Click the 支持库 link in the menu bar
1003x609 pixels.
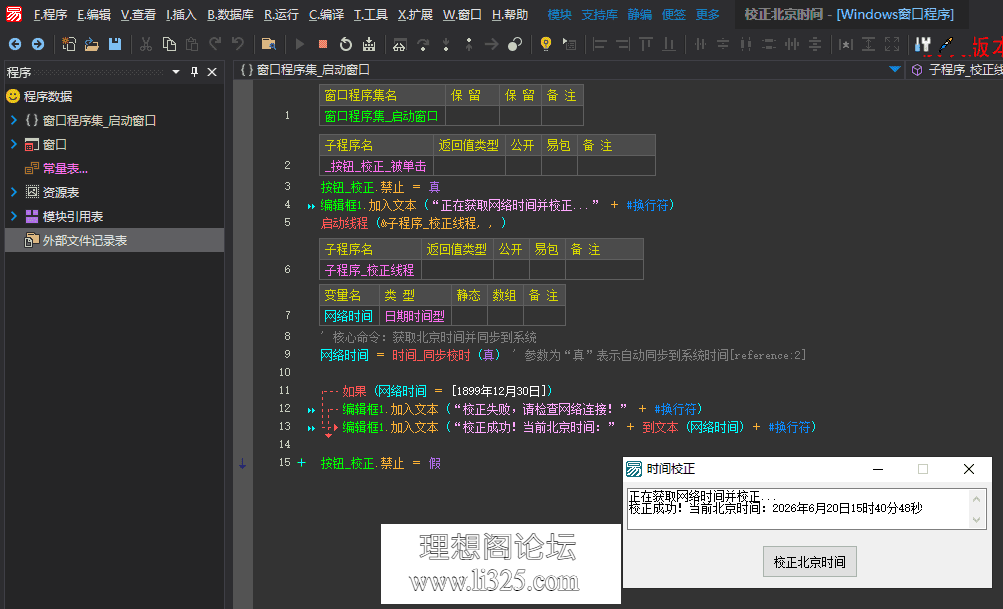click(599, 14)
